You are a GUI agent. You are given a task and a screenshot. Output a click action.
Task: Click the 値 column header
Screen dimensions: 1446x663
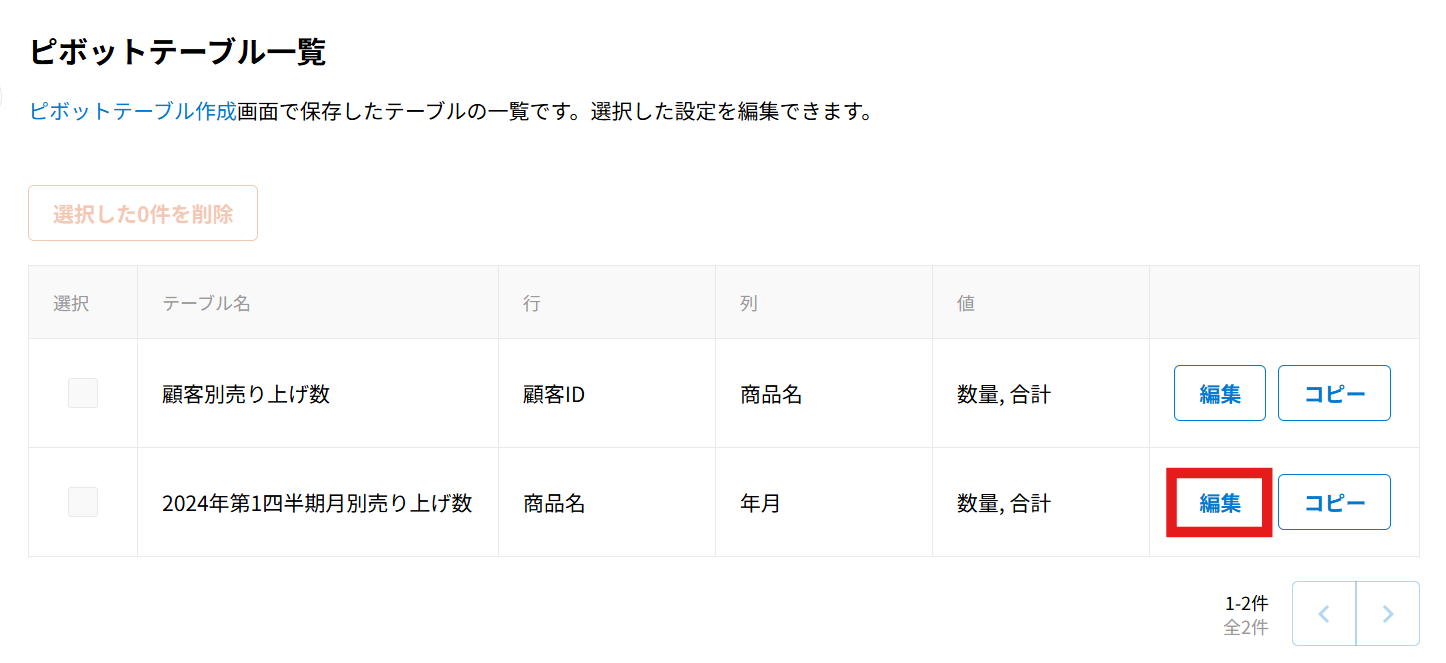966,303
